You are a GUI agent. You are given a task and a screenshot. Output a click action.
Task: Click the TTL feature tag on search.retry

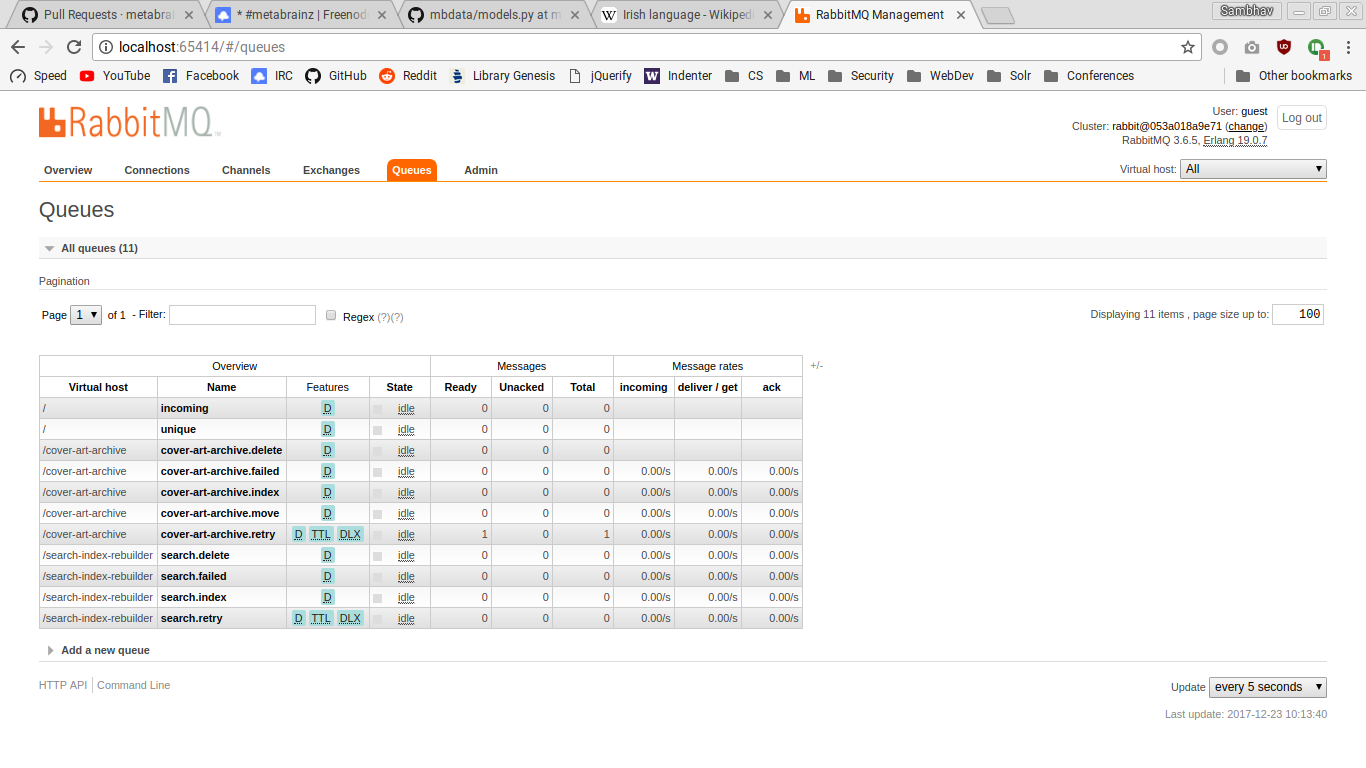pyautogui.click(x=320, y=618)
